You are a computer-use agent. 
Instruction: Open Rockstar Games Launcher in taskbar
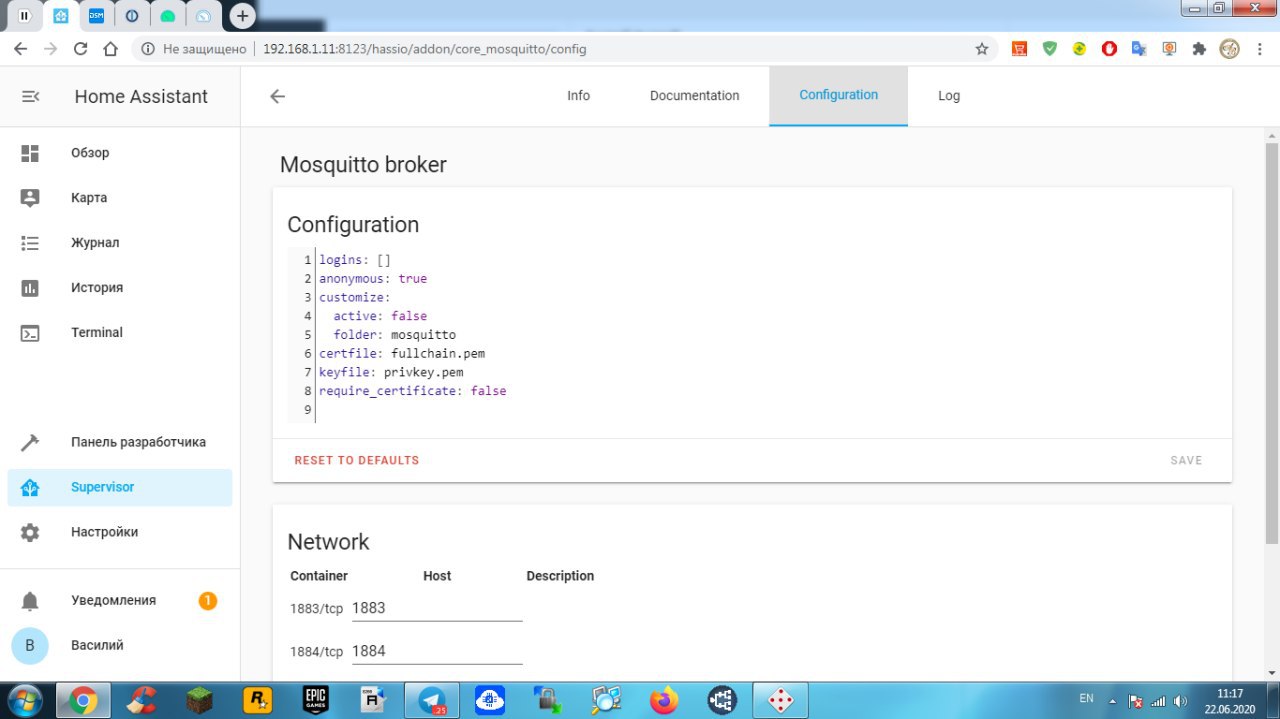click(x=257, y=701)
